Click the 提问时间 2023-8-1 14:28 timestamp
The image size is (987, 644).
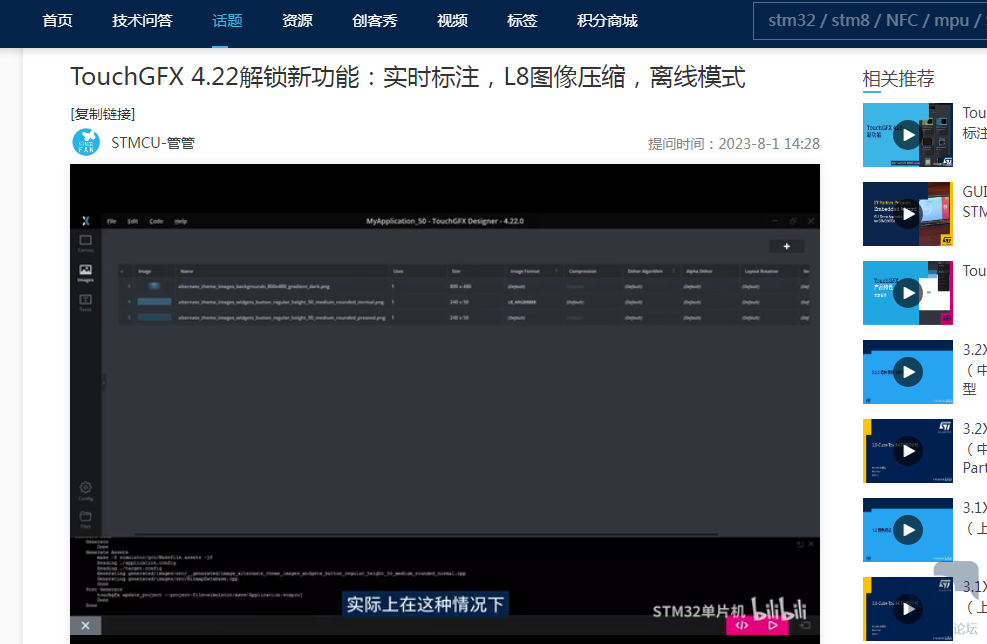tap(734, 144)
